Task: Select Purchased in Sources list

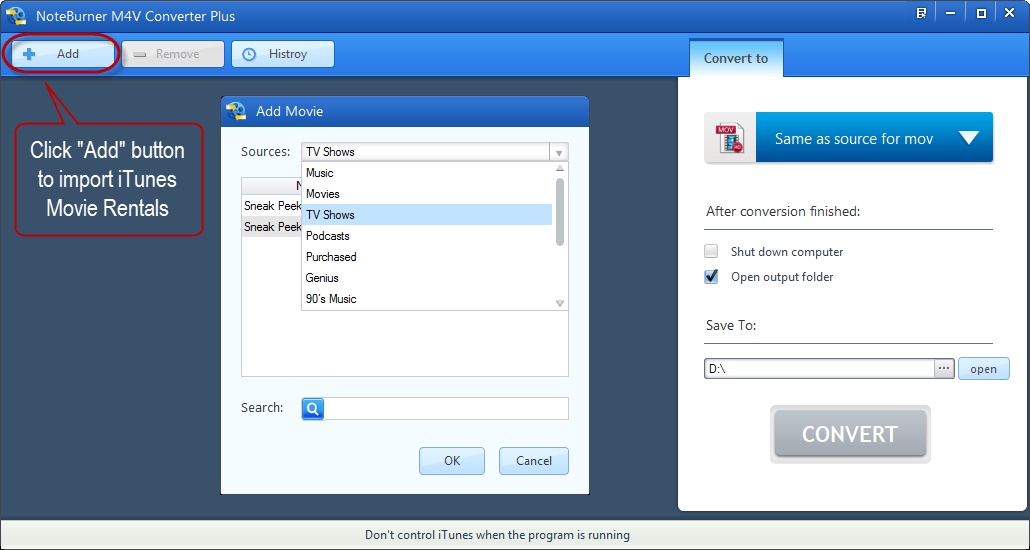Action: coord(426,257)
